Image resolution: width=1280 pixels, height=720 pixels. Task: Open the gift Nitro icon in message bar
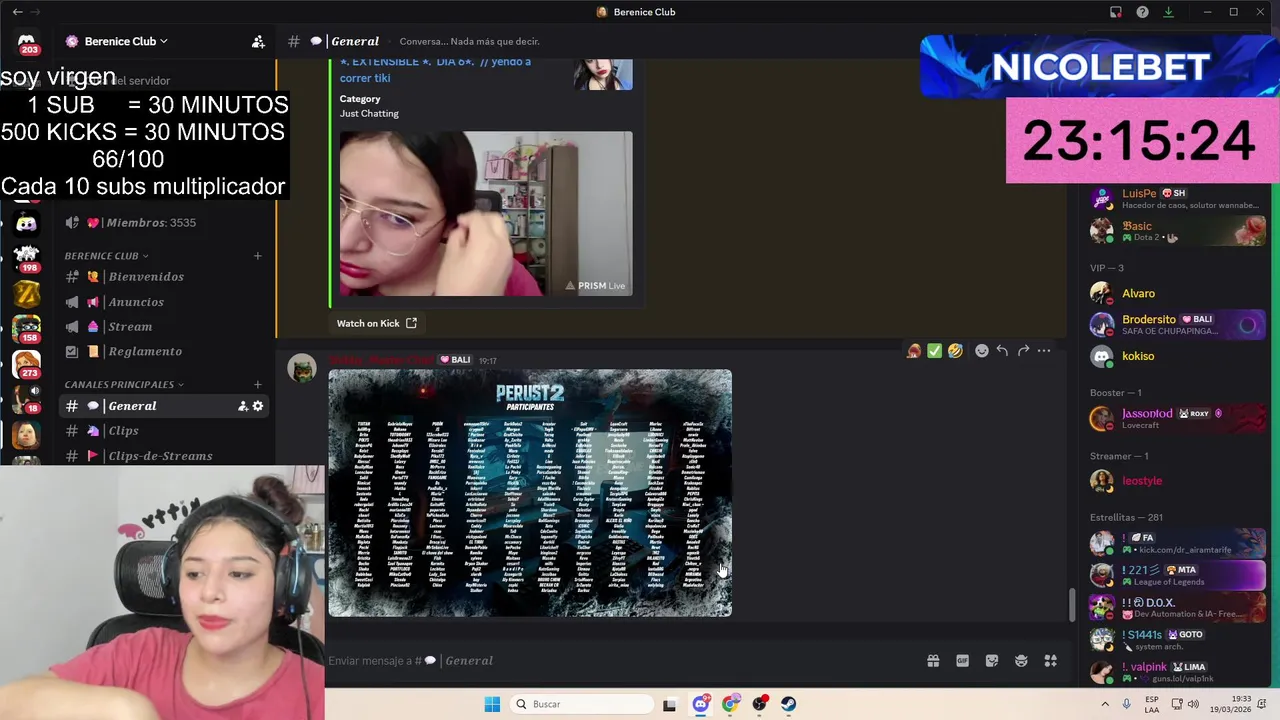click(x=933, y=661)
